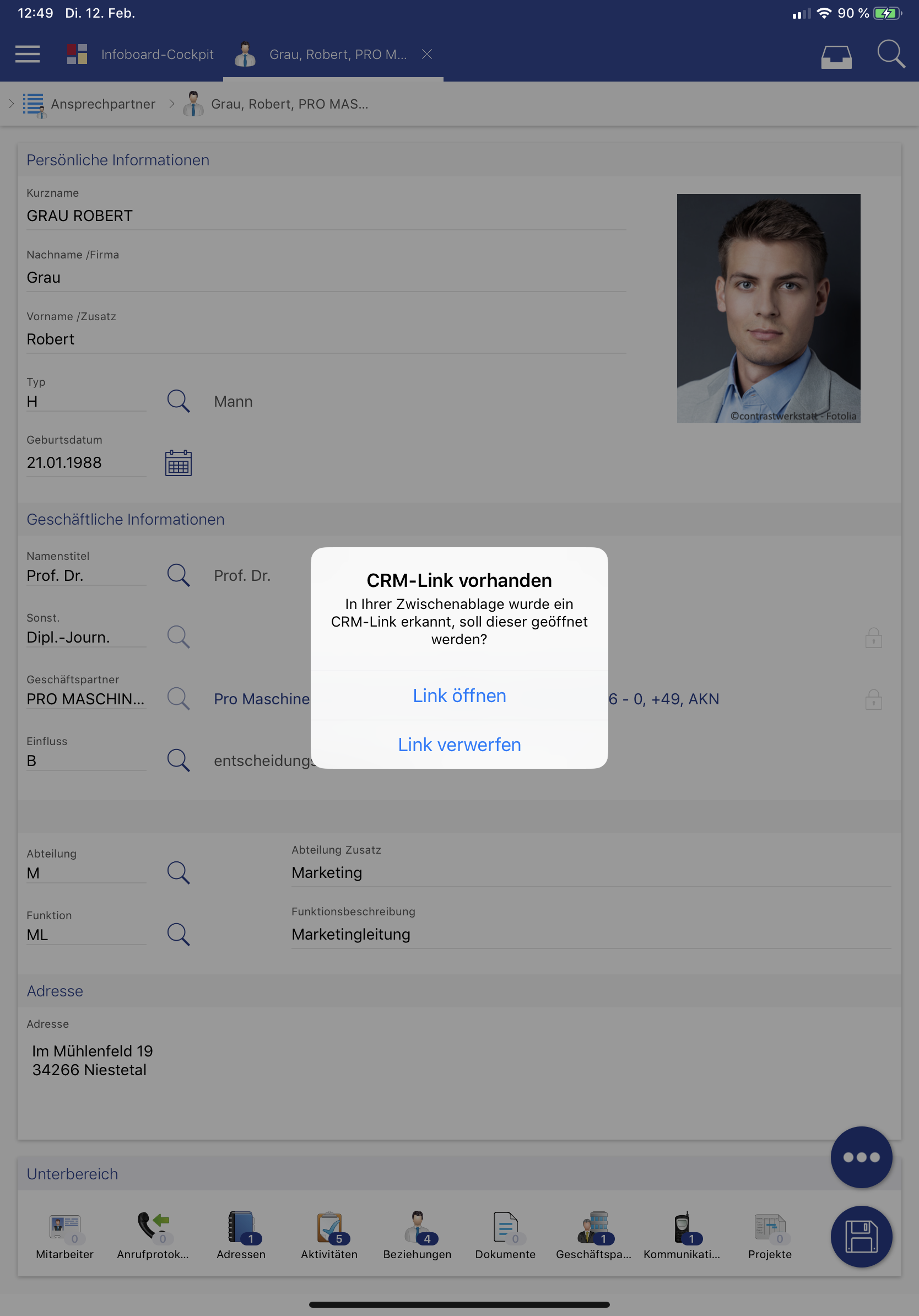
Task: Toggle the lock icon beside Geschäftspartner
Action: pyautogui.click(x=873, y=699)
